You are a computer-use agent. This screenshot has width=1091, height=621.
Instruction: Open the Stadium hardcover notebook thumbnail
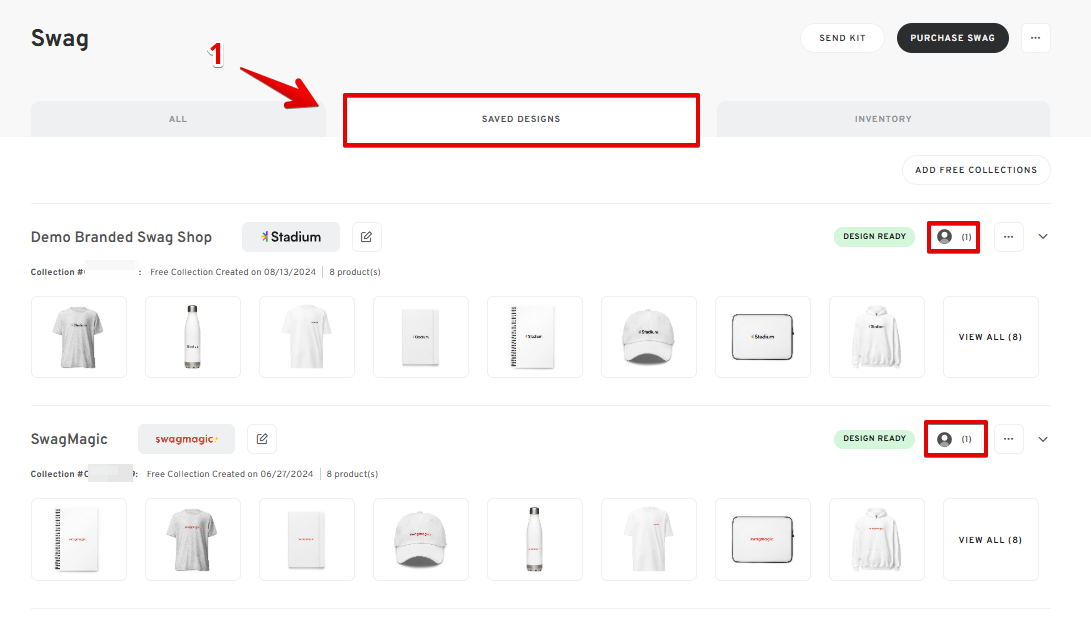coord(421,337)
